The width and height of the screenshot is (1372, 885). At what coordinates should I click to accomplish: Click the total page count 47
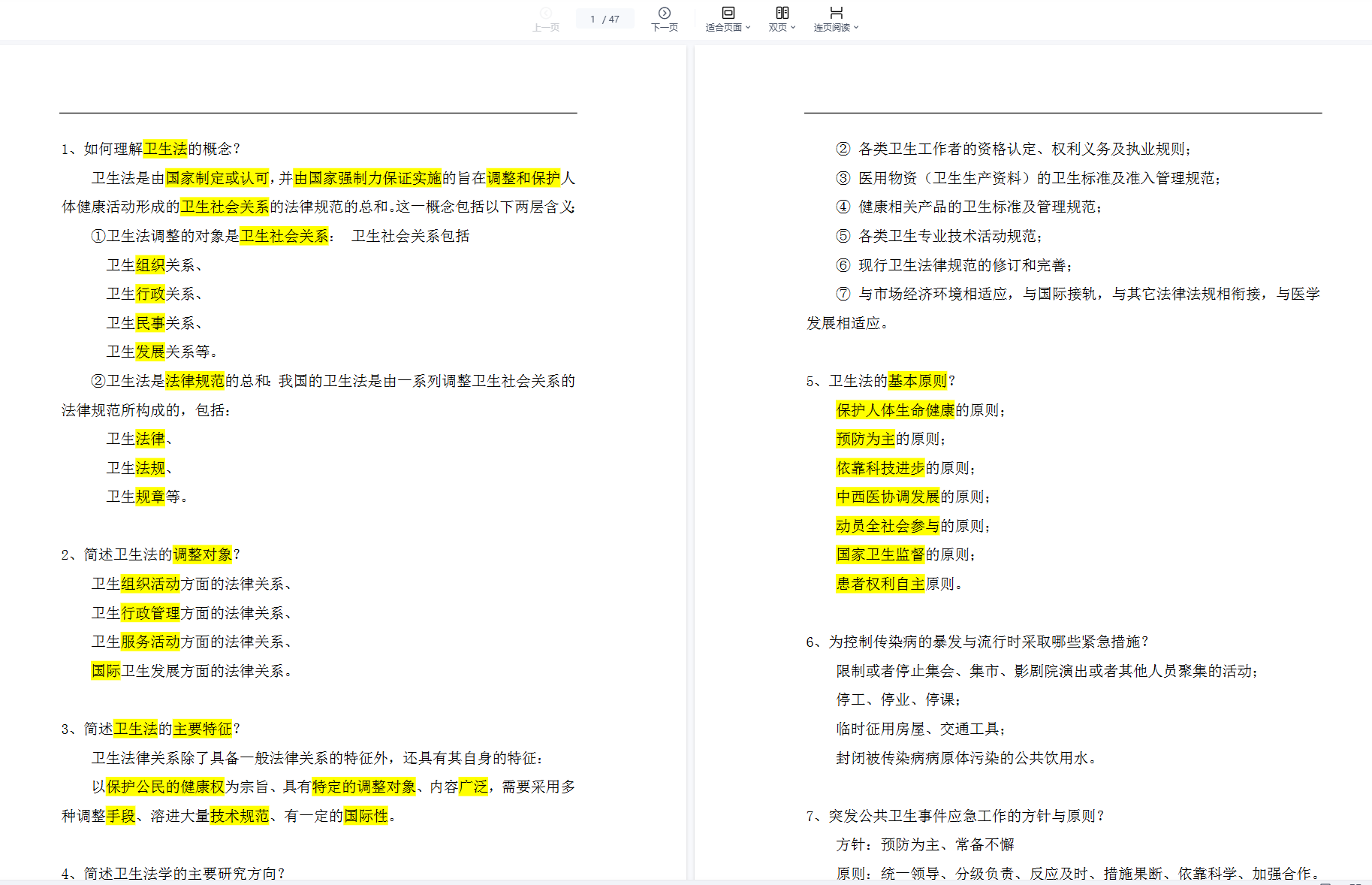tap(614, 20)
